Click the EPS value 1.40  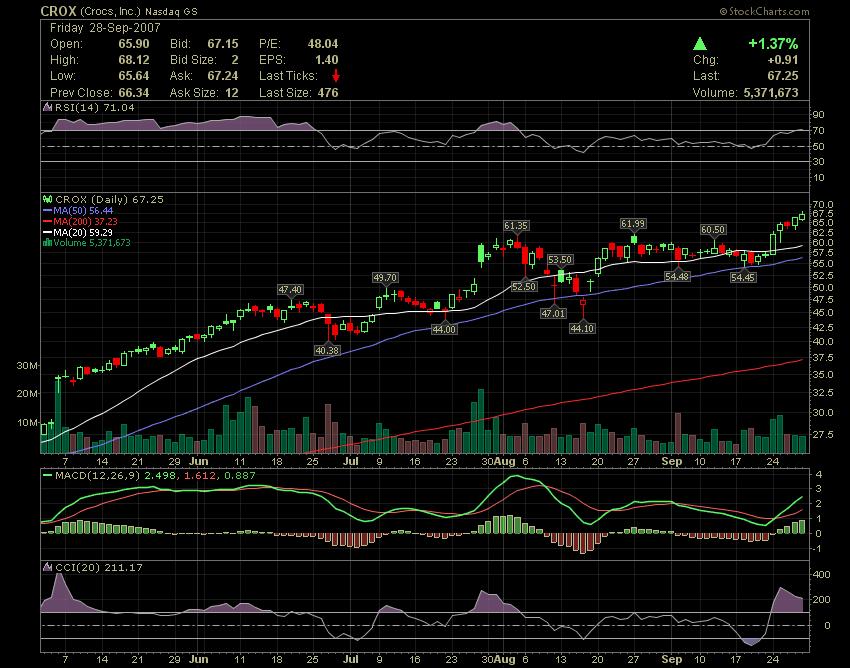tap(326, 60)
